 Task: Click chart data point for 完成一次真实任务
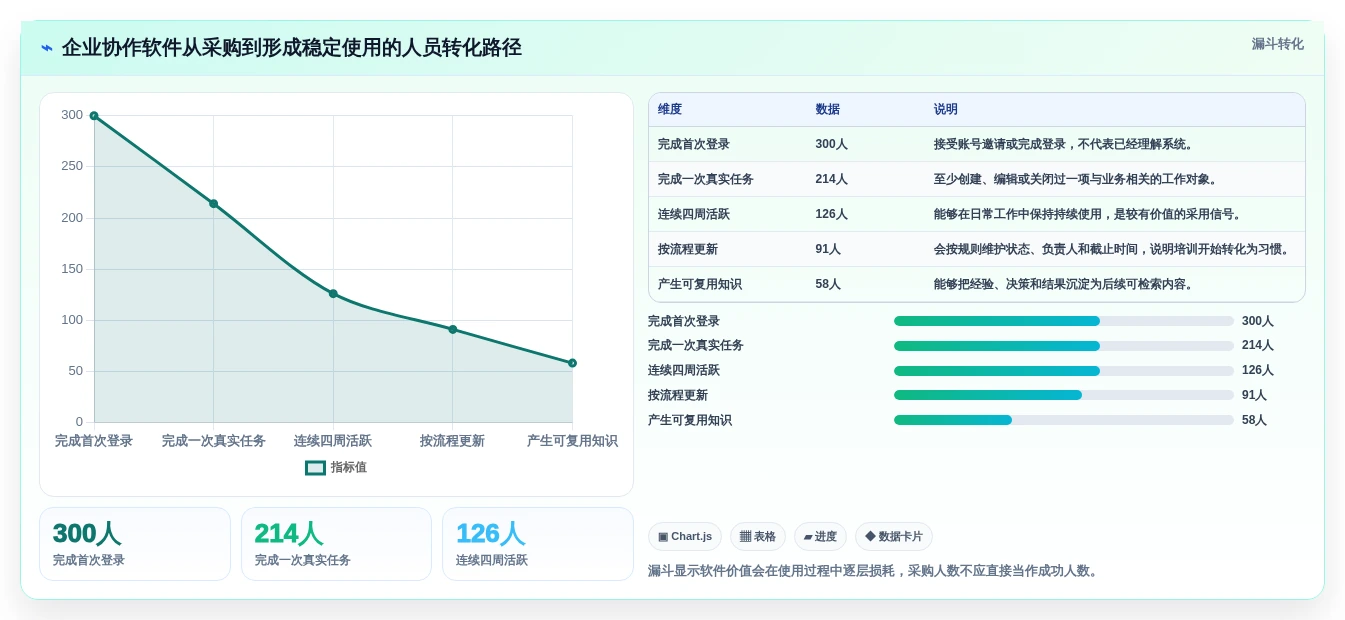tap(213, 204)
